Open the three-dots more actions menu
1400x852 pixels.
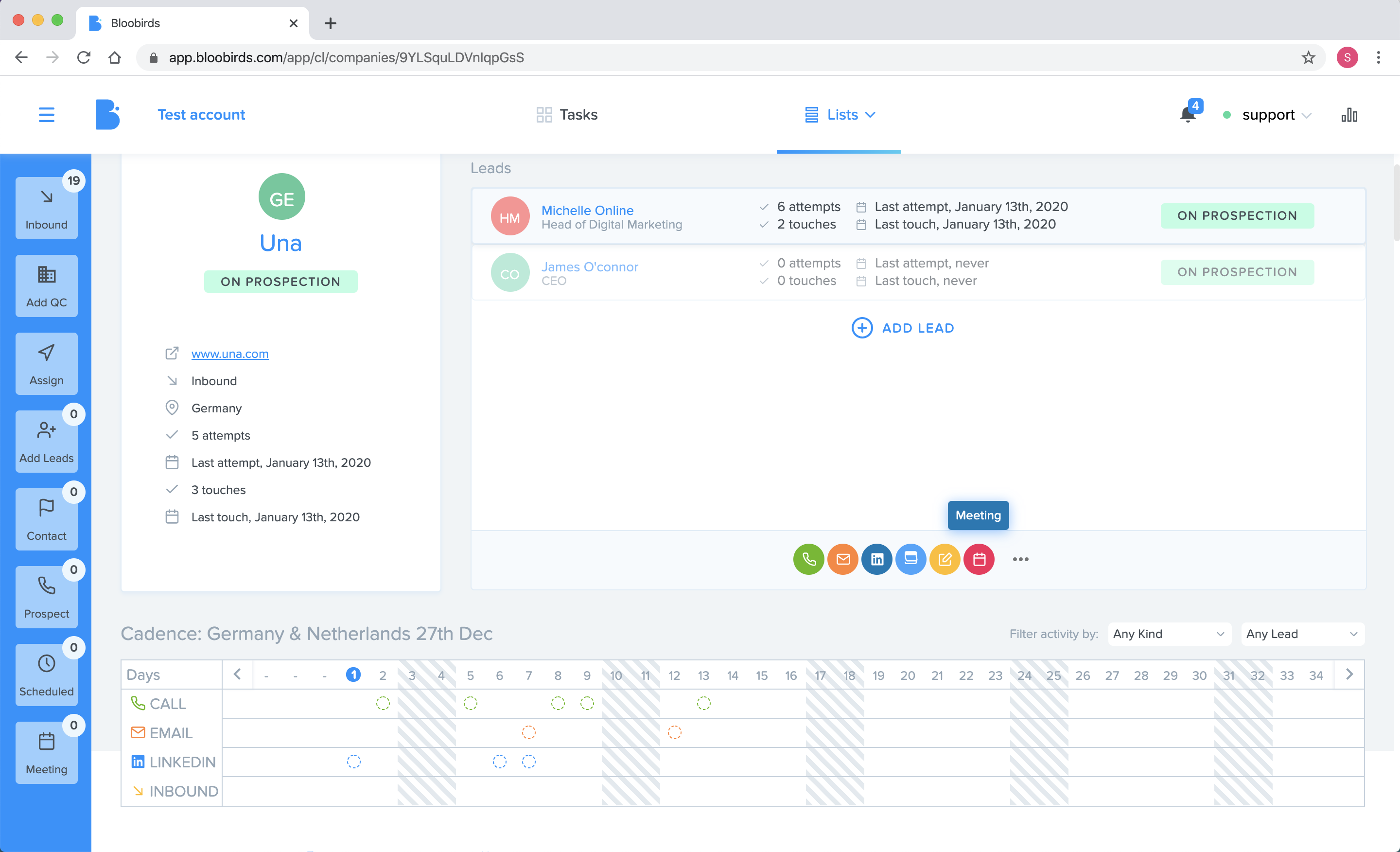coord(1020,559)
